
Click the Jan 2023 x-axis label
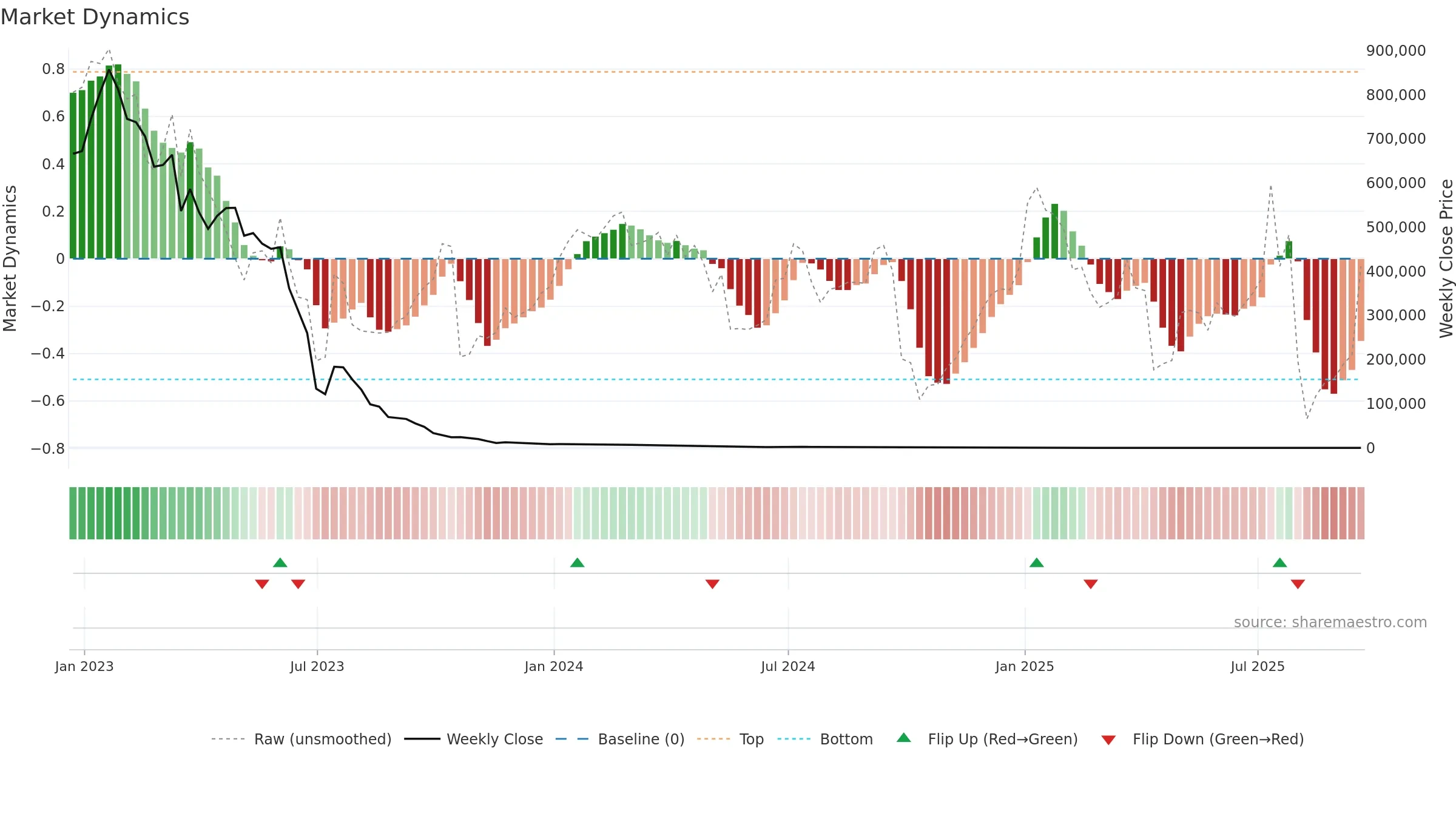click(x=84, y=667)
